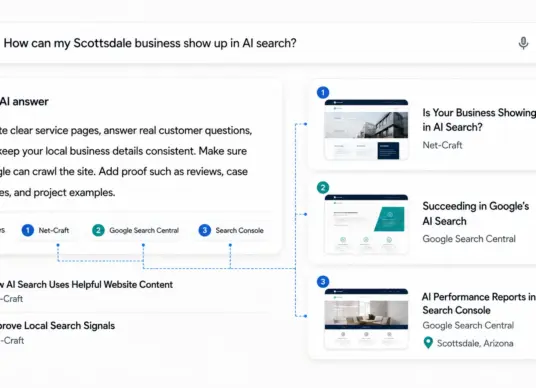Click the teal number 2 badge beside Google Search Central chip
The height and width of the screenshot is (388, 536).
tap(98, 230)
